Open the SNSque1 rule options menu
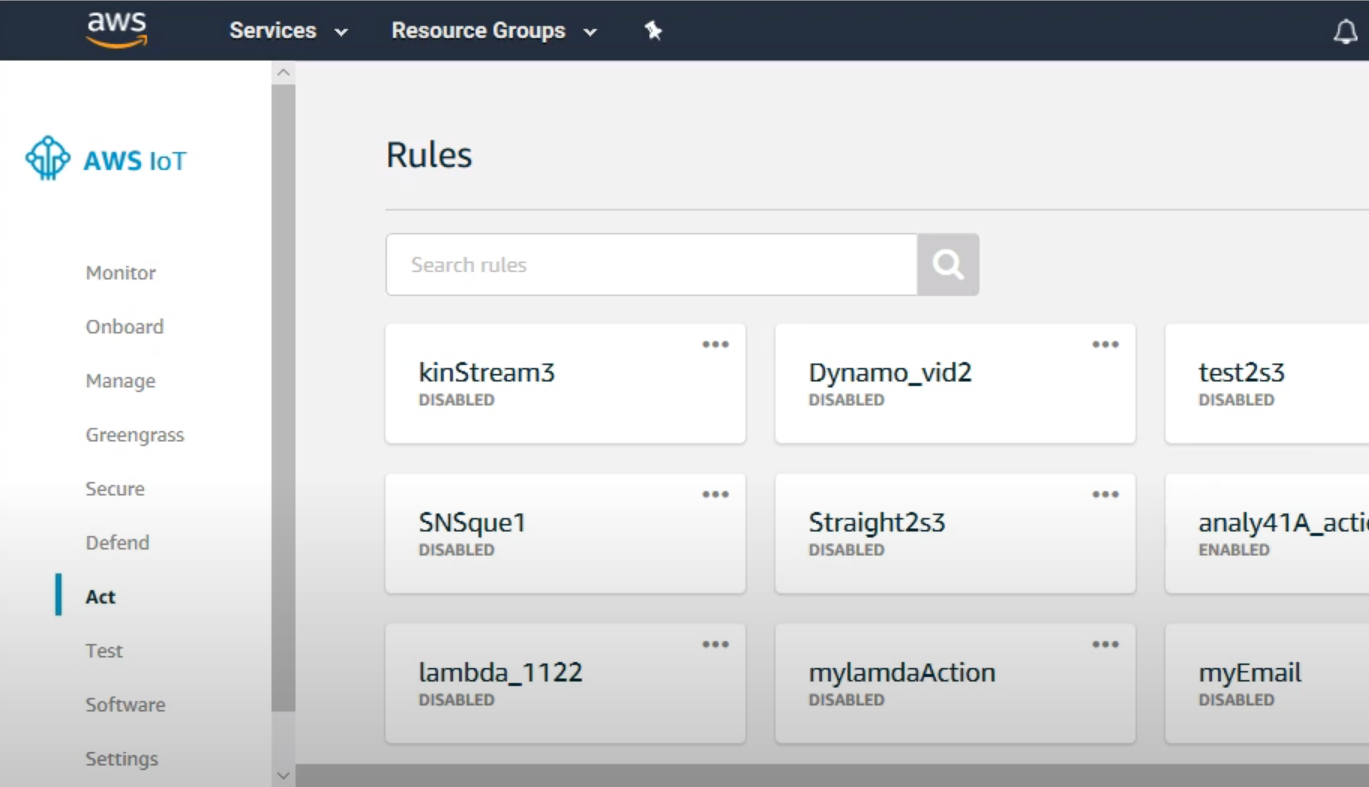The height and width of the screenshot is (787, 1369). (715, 495)
